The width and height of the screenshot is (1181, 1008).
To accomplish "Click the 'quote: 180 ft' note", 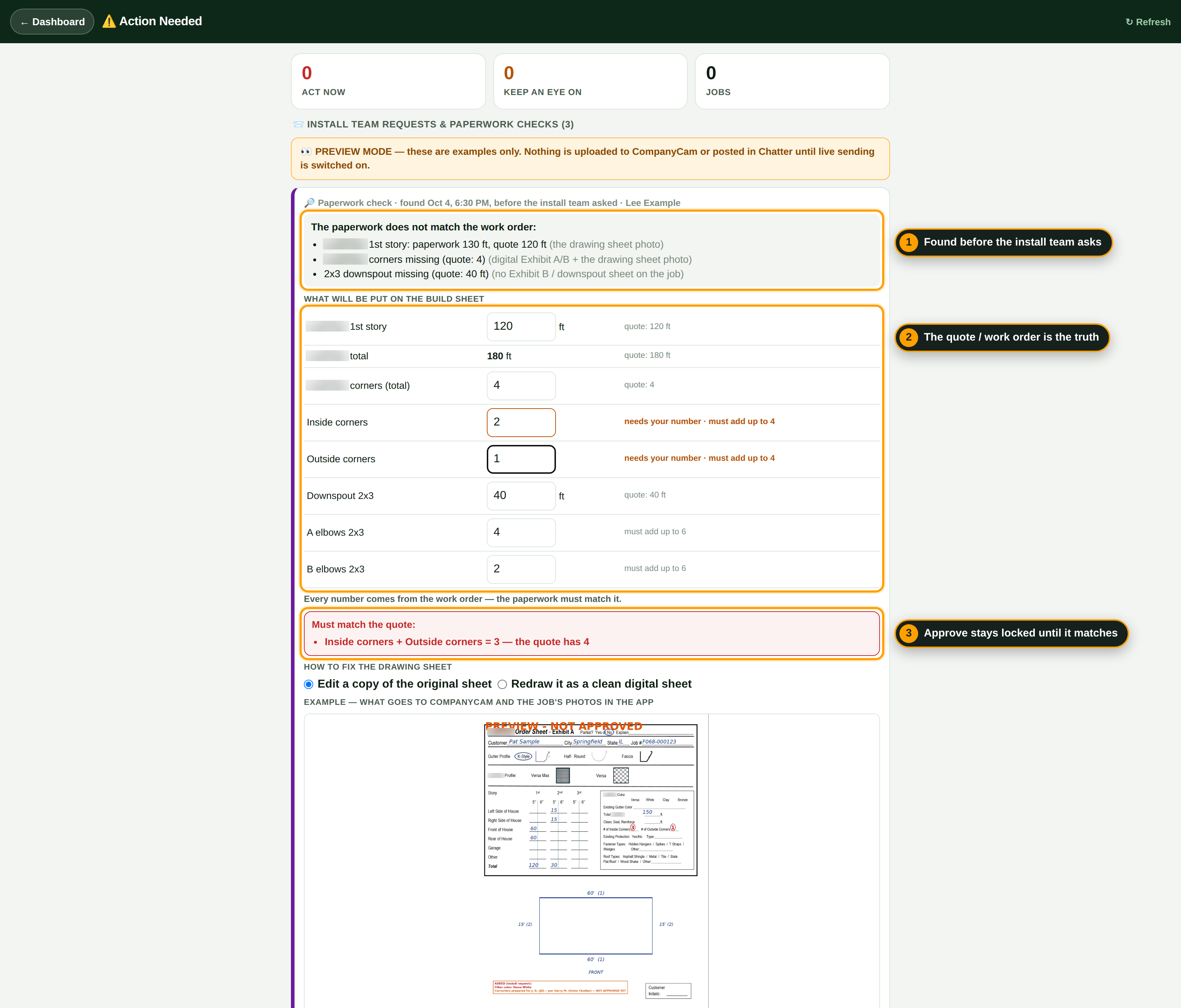I will (x=647, y=355).
